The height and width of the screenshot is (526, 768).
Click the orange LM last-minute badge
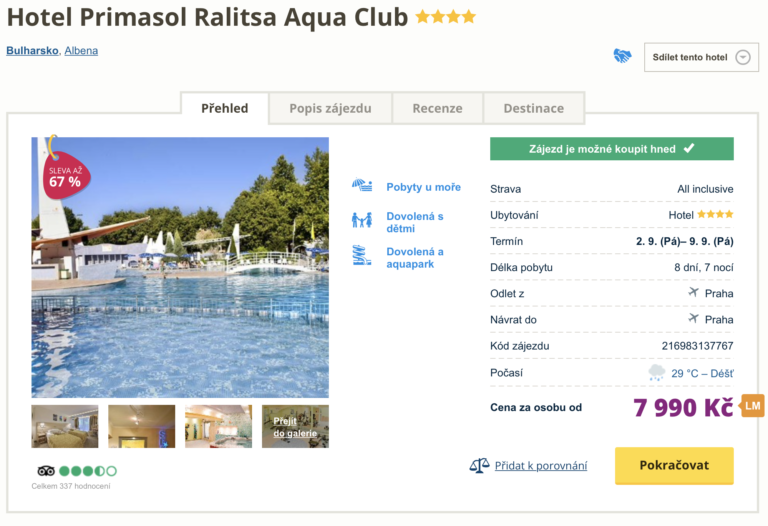coord(753,406)
